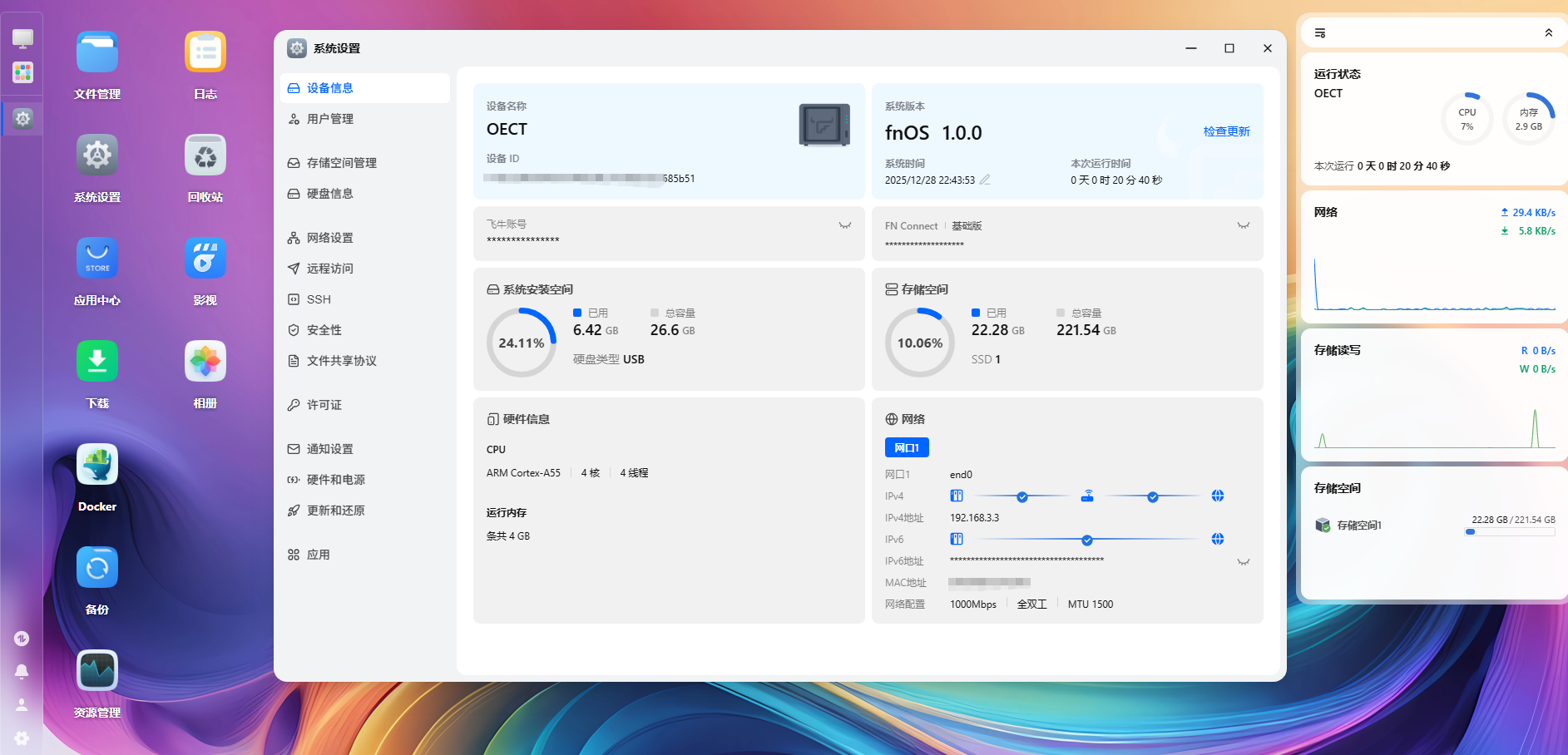Collapse the right widget panel chevron
This screenshot has width=1568, height=755.
point(1548,33)
